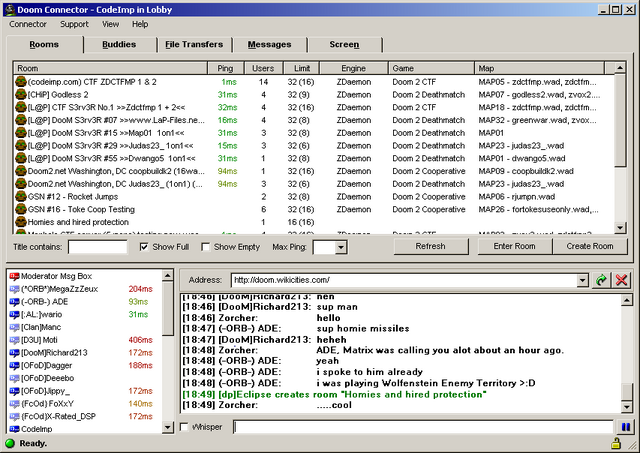Click the room icon for L@P CTF S3rv3R No.1
640x453 pixels.
[x=21, y=107]
